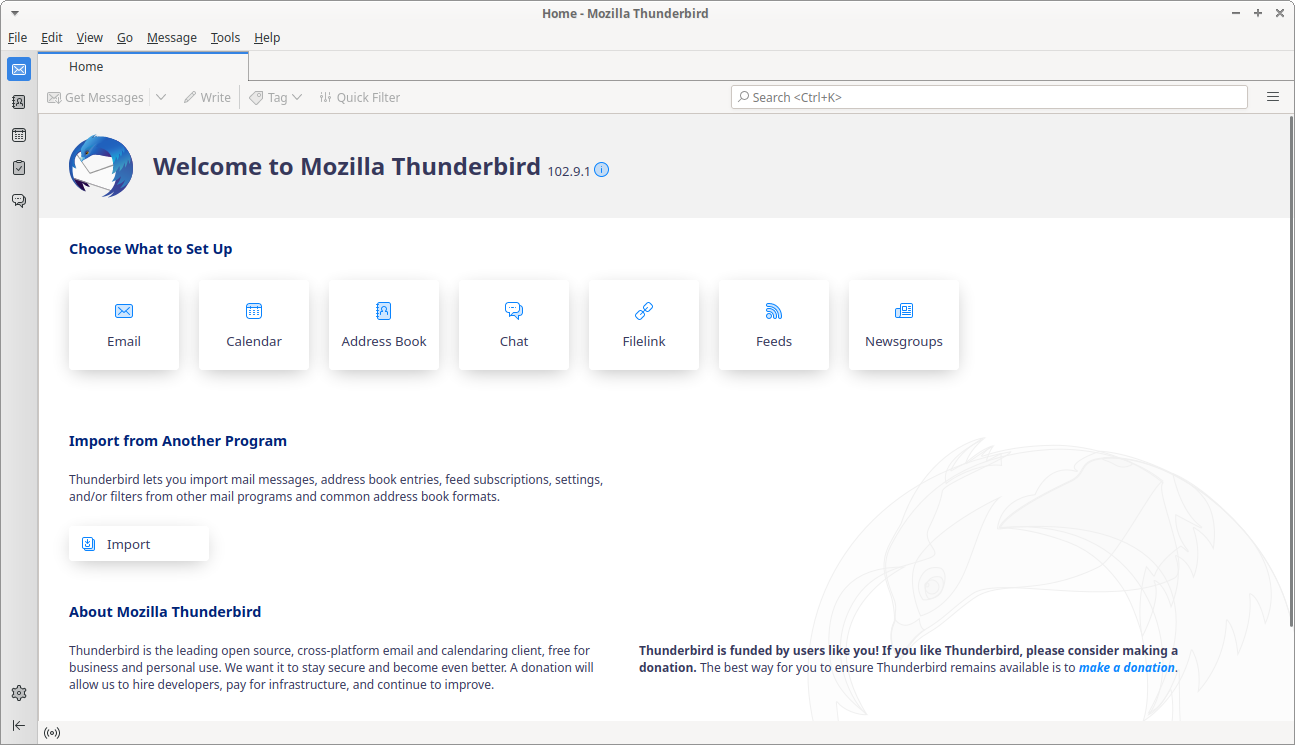Open Address Book from the sidebar
This screenshot has width=1295, height=745.
point(19,102)
